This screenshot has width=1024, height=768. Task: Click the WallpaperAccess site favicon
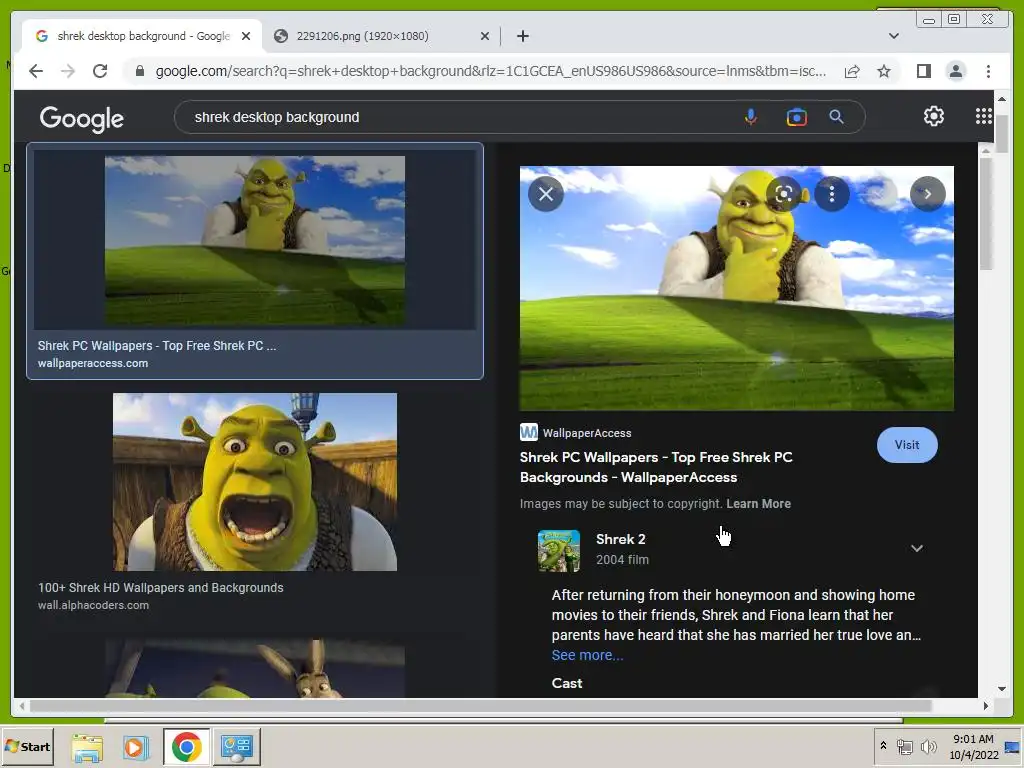point(528,432)
